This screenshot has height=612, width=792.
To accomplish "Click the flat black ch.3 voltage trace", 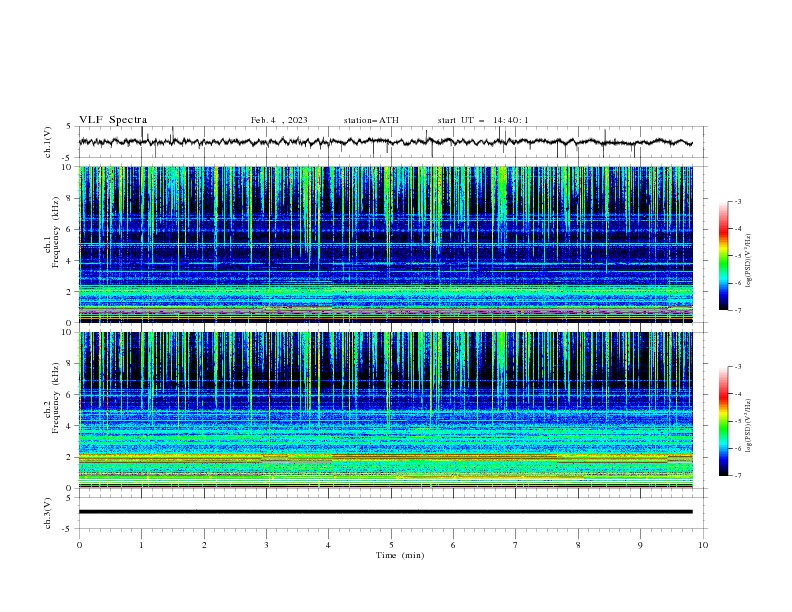I will [x=386, y=512].
